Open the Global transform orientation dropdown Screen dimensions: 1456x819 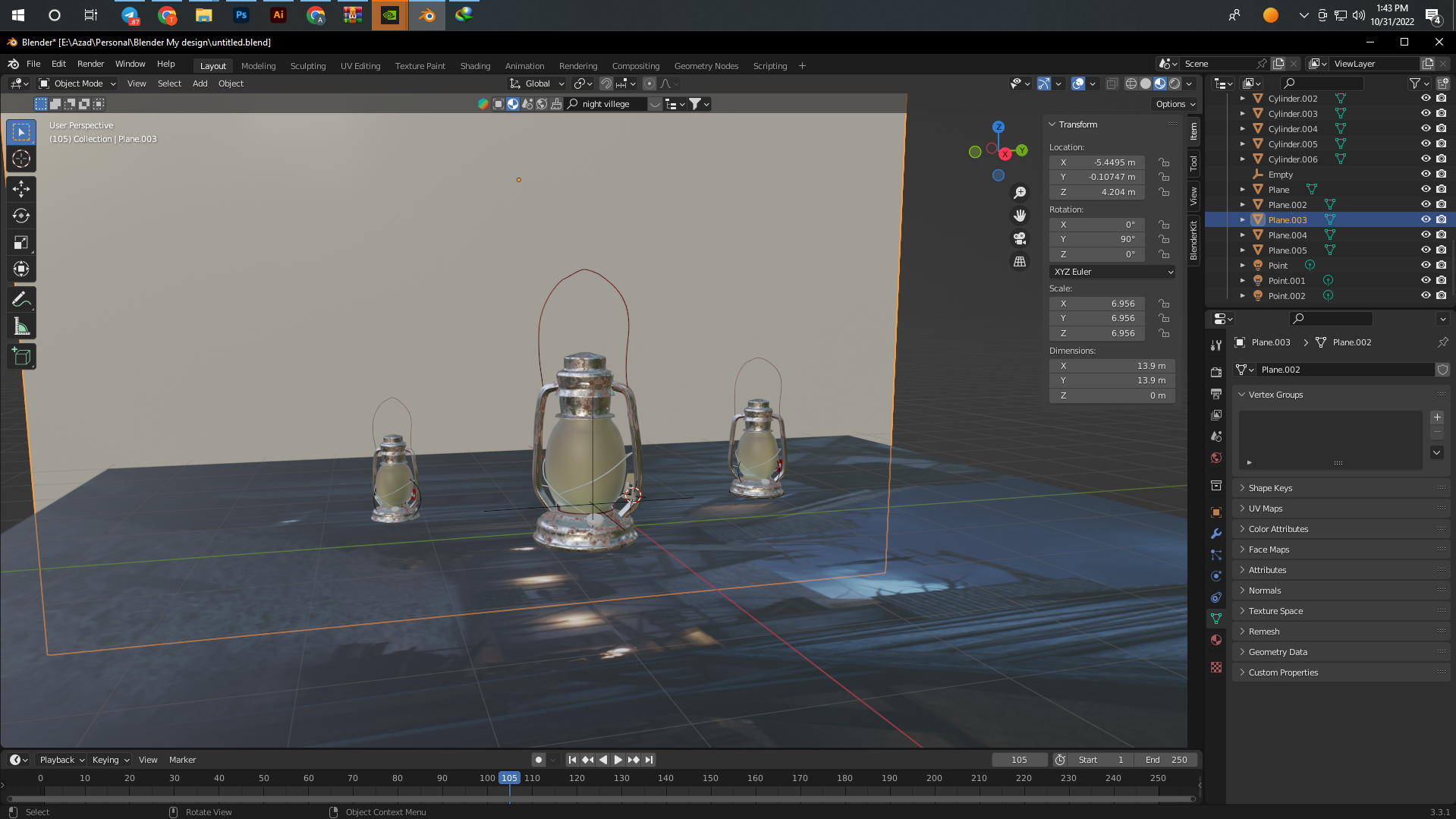coord(537,83)
